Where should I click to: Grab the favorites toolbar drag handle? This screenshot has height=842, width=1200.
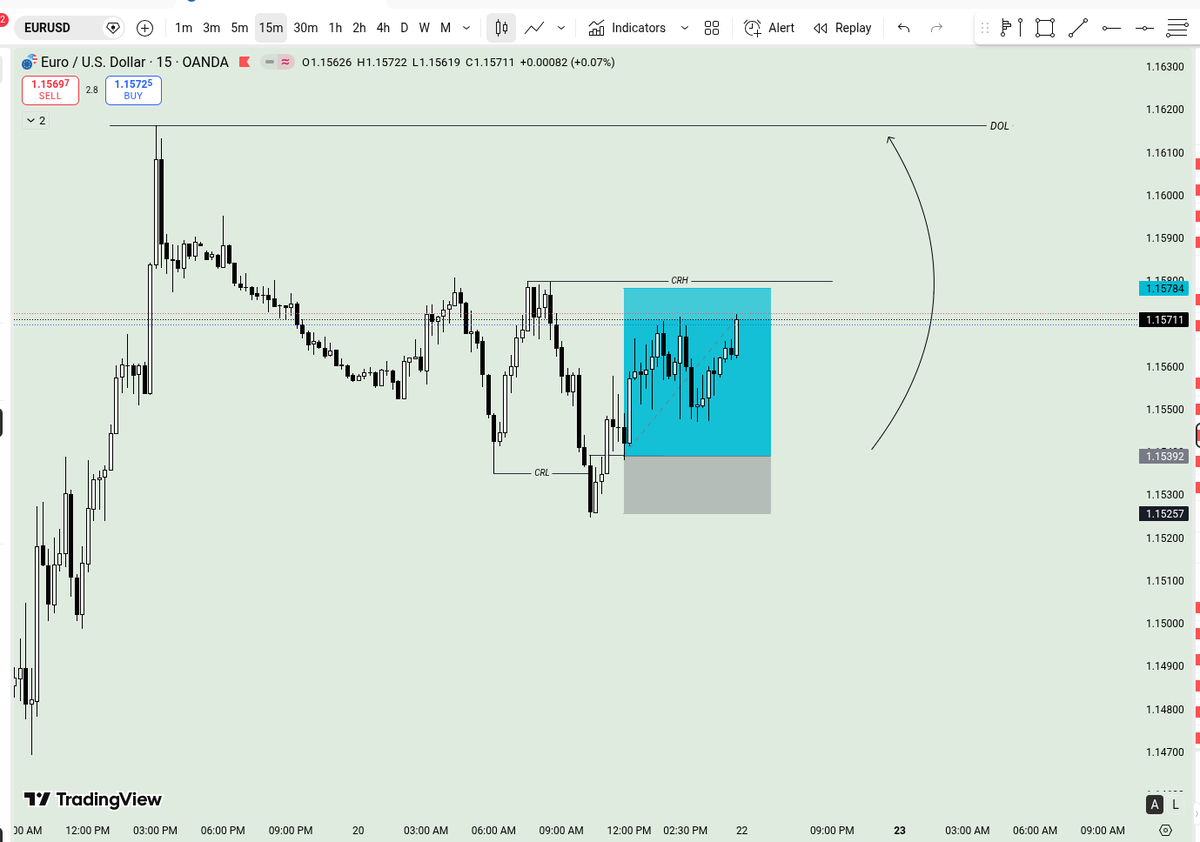pyautogui.click(x=986, y=28)
